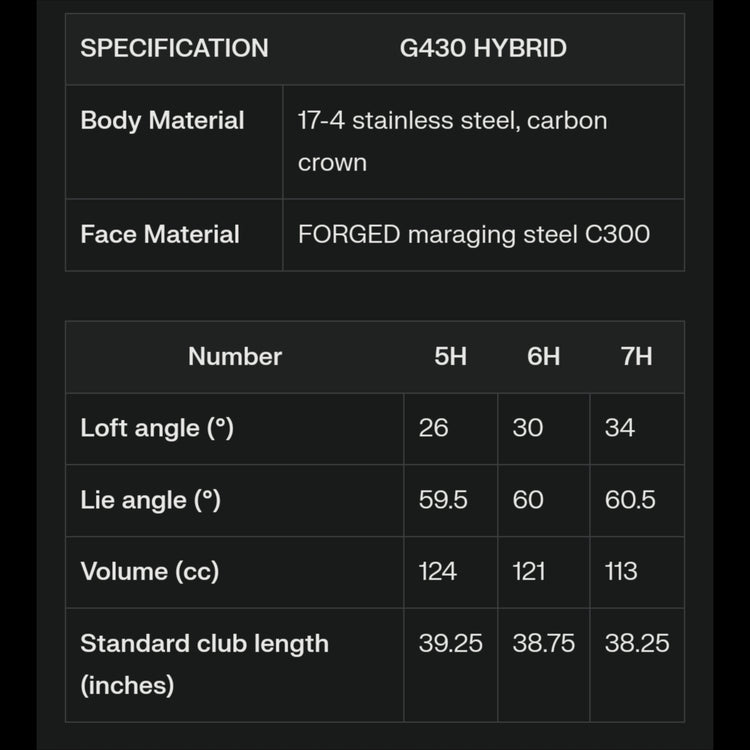750x750 pixels.
Task: Click the 6H column header
Action: 543,356
